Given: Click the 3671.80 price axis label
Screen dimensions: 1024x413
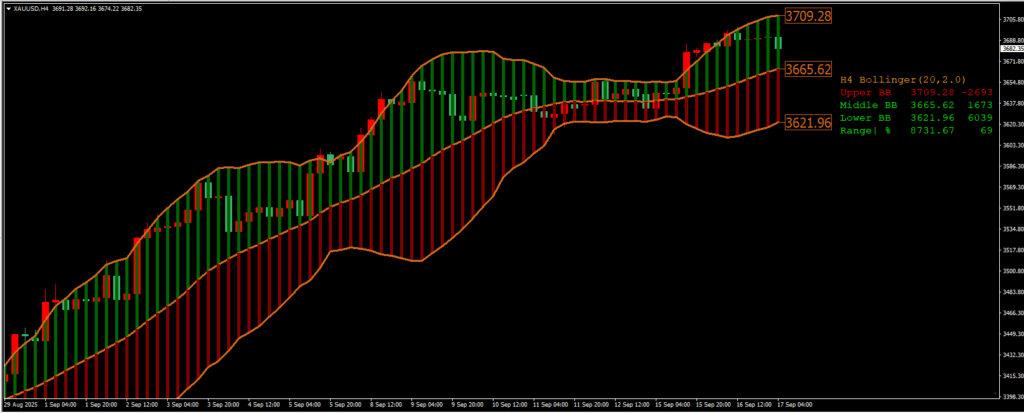Looking at the screenshot, I should point(1012,61).
